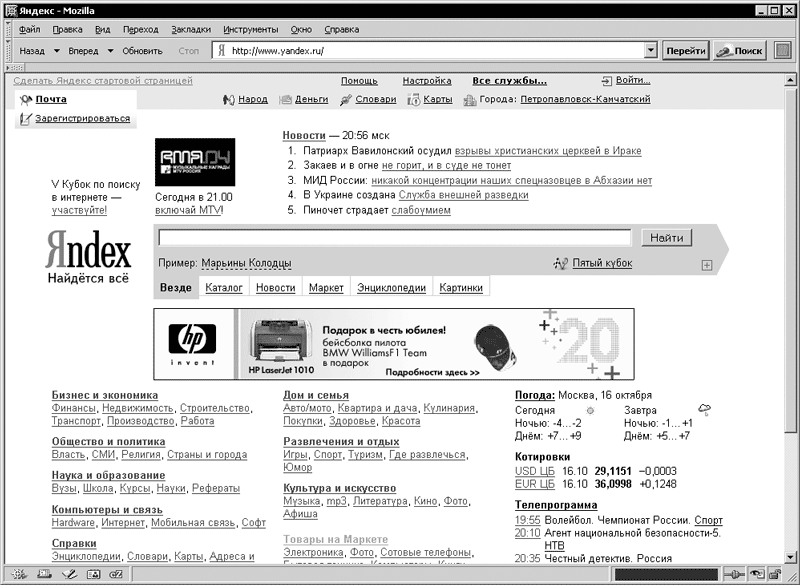This screenshot has height=585, width=800.
Task: Open the Вперед history dropdown arrow
Action: [110, 51]
